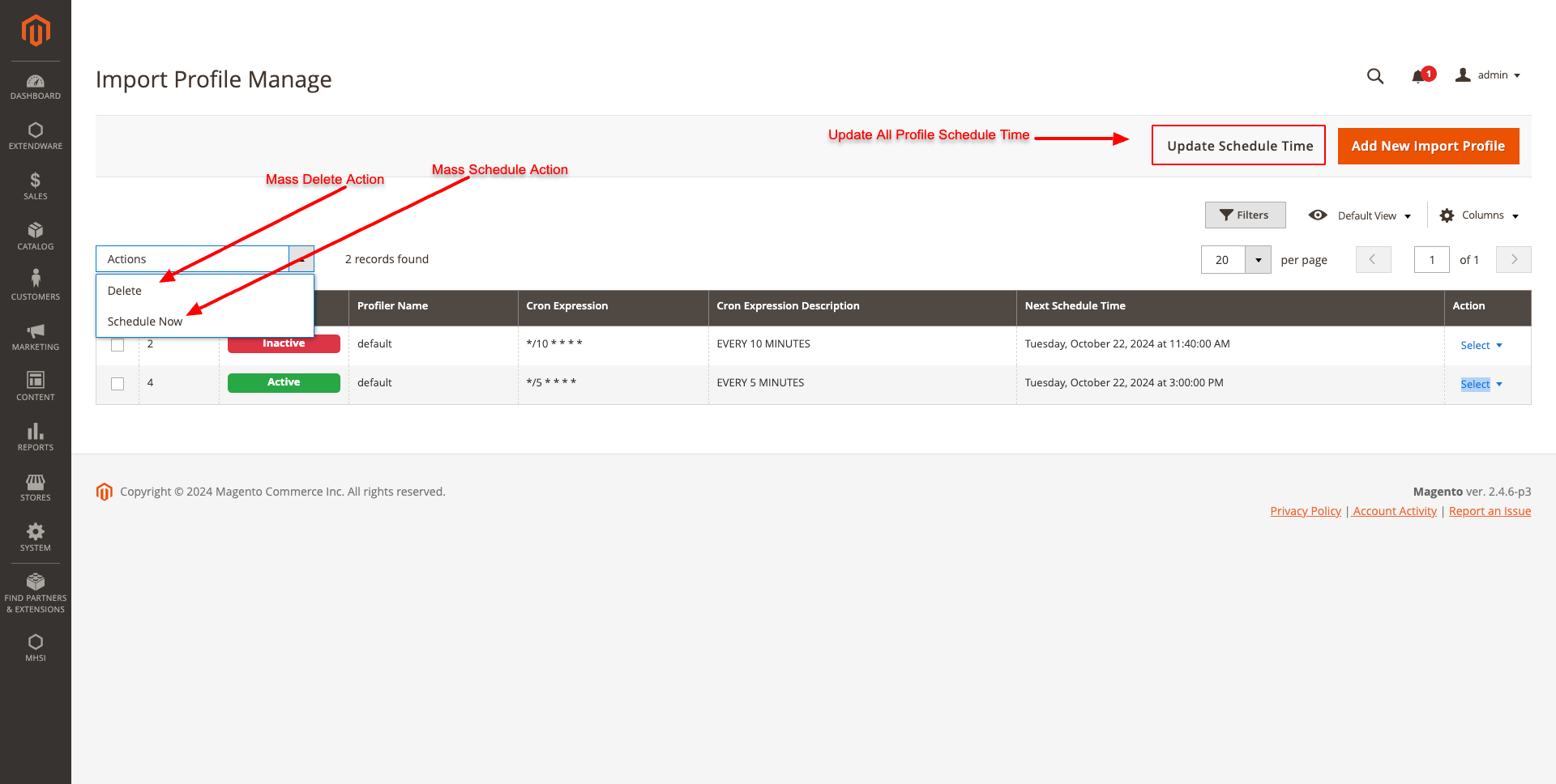Image resolution: width=1556 pixels, height=784 pixels.
Task: Open the Account Activity link
Action: (1395, 511)
